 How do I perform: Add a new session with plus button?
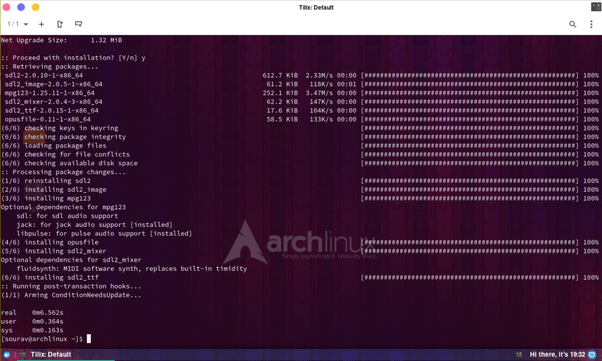point(41,24)
